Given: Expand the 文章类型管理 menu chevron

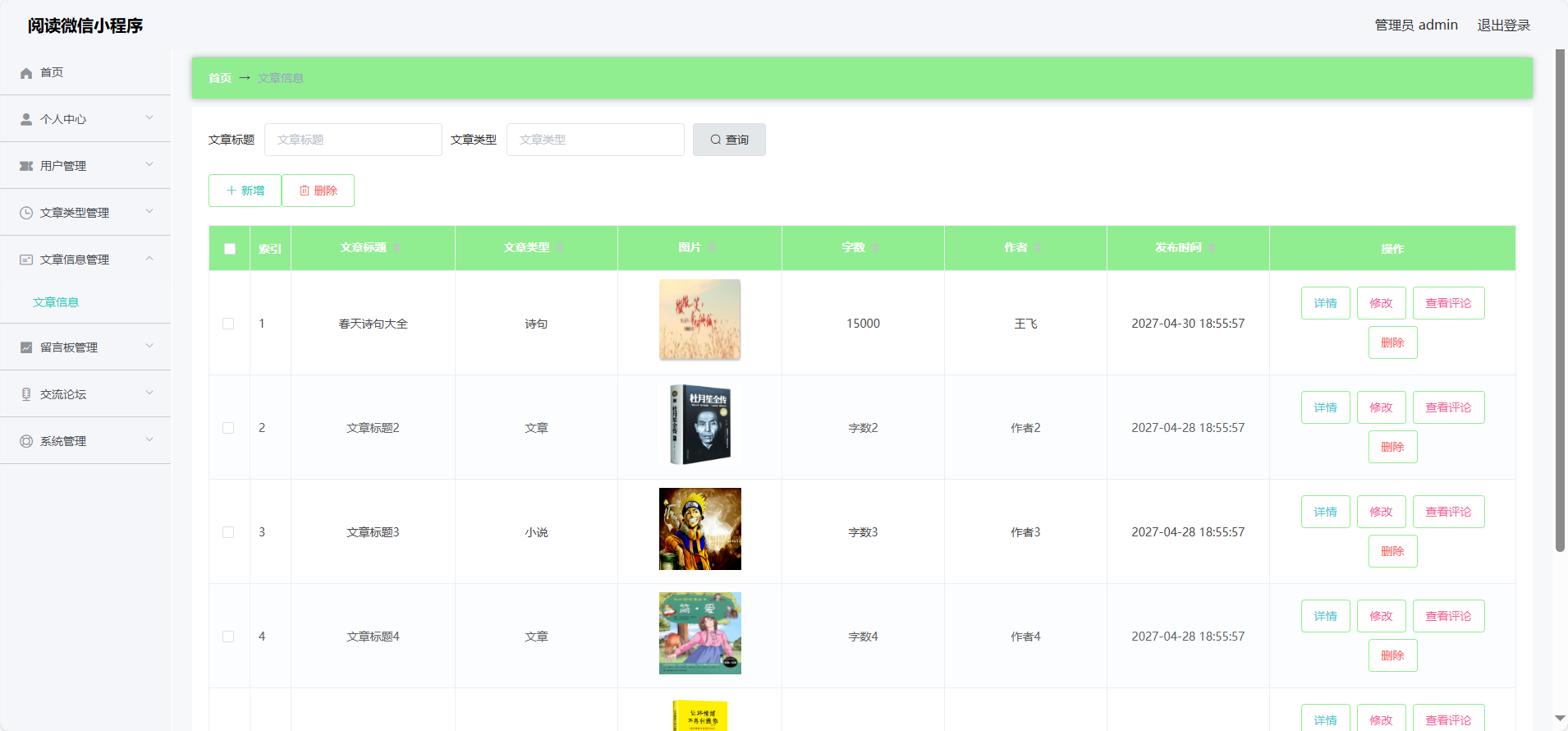Looking at the screenshot, I should [x=149, y=211].
